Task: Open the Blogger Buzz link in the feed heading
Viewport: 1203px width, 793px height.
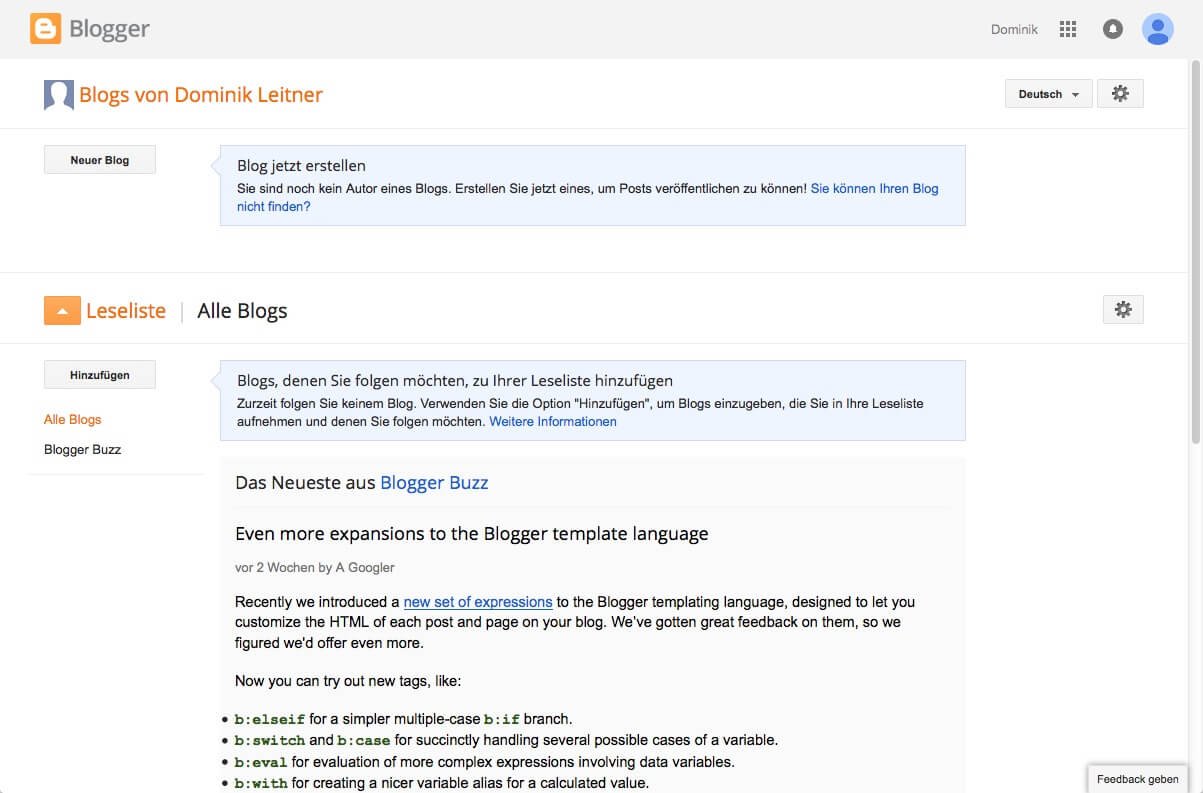Action: (434, 482)
